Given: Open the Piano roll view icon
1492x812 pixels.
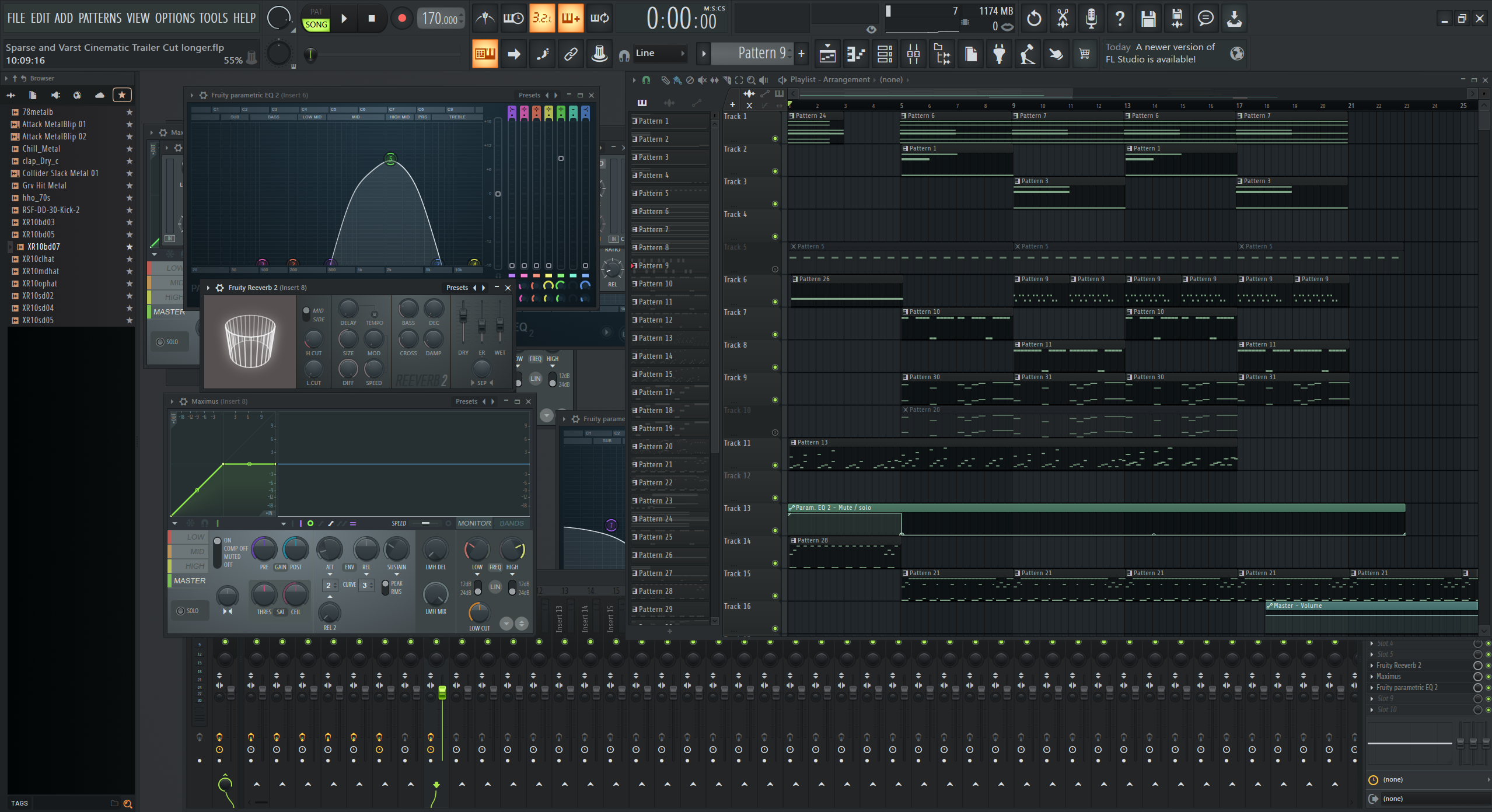Looking at the screenshot, I should point(856,54).
